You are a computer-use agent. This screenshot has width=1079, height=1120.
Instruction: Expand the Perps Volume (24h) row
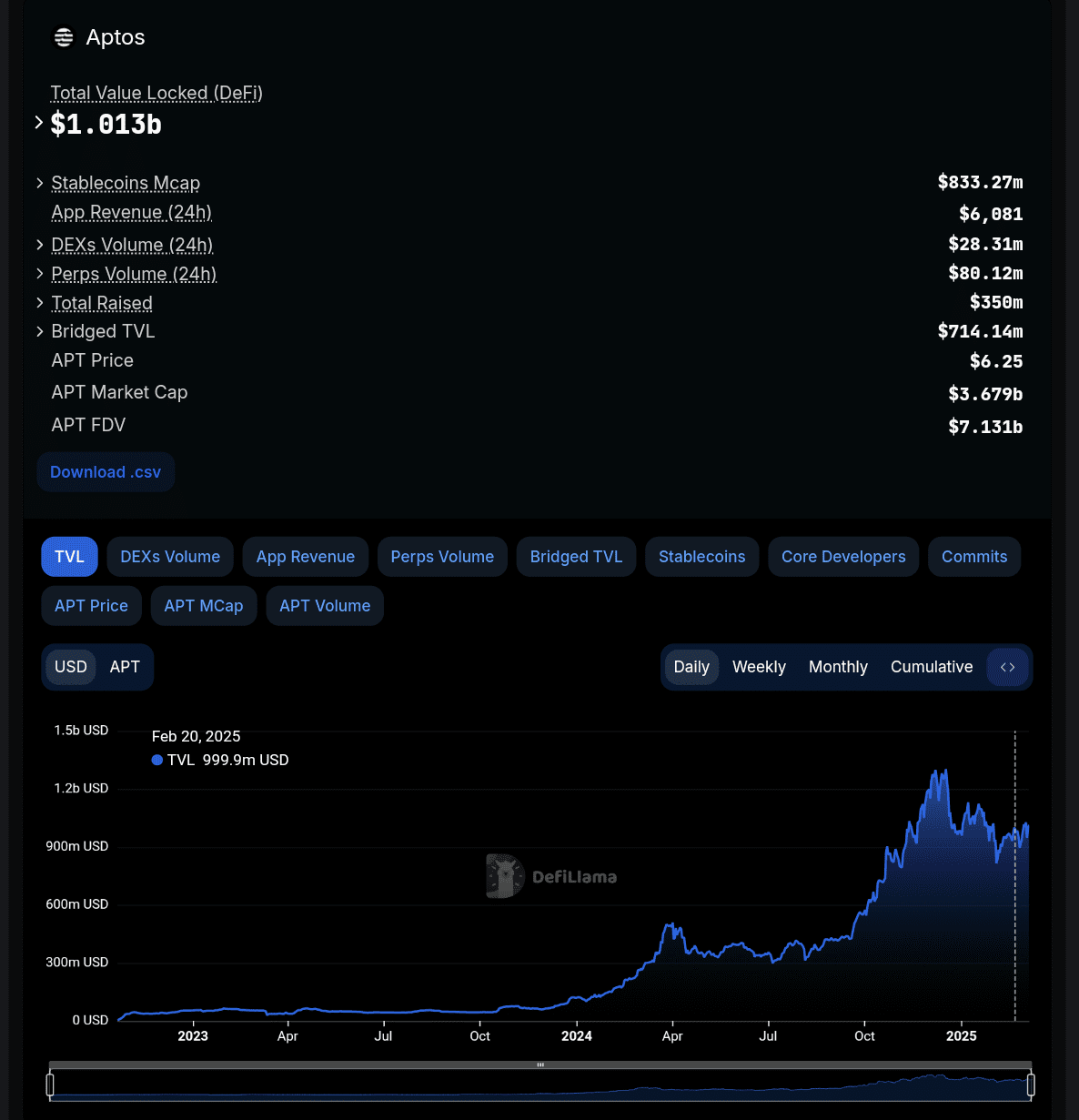(40, 274)
